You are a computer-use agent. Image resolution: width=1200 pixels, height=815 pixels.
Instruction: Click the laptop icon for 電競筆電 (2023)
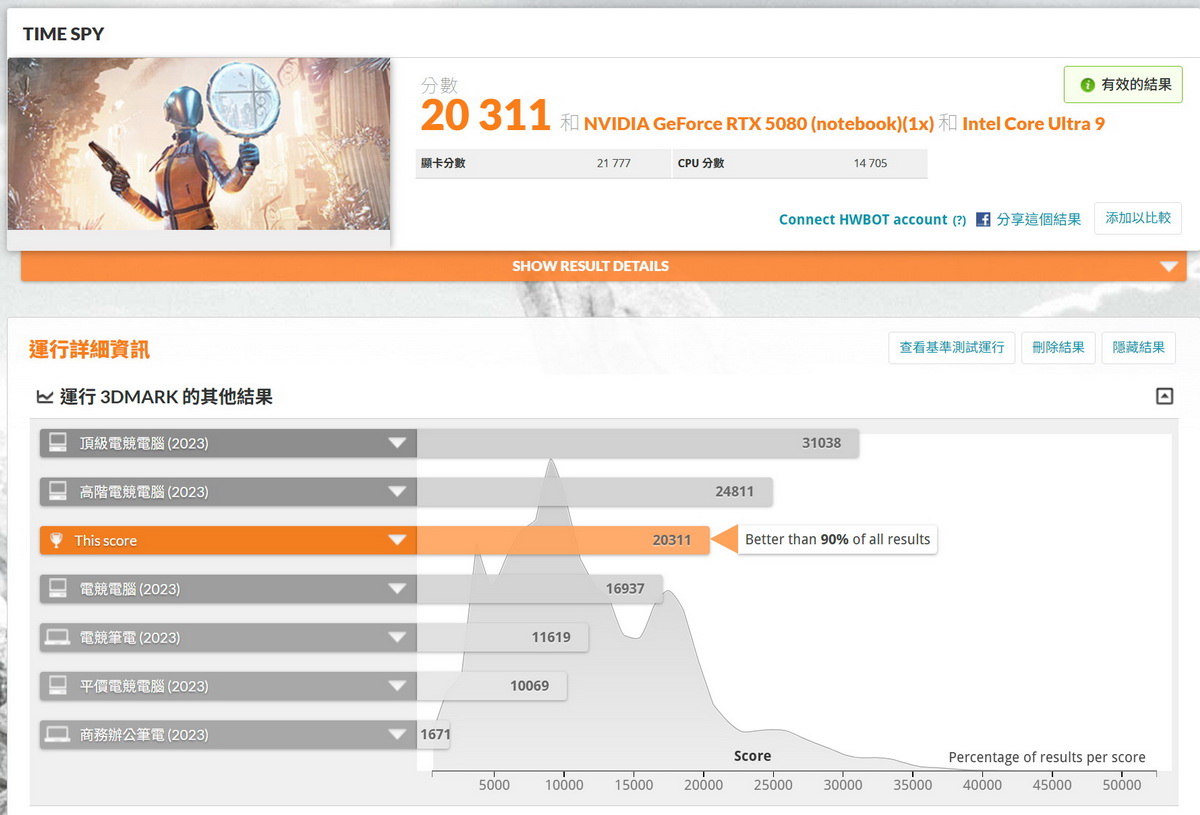point(58,637)
